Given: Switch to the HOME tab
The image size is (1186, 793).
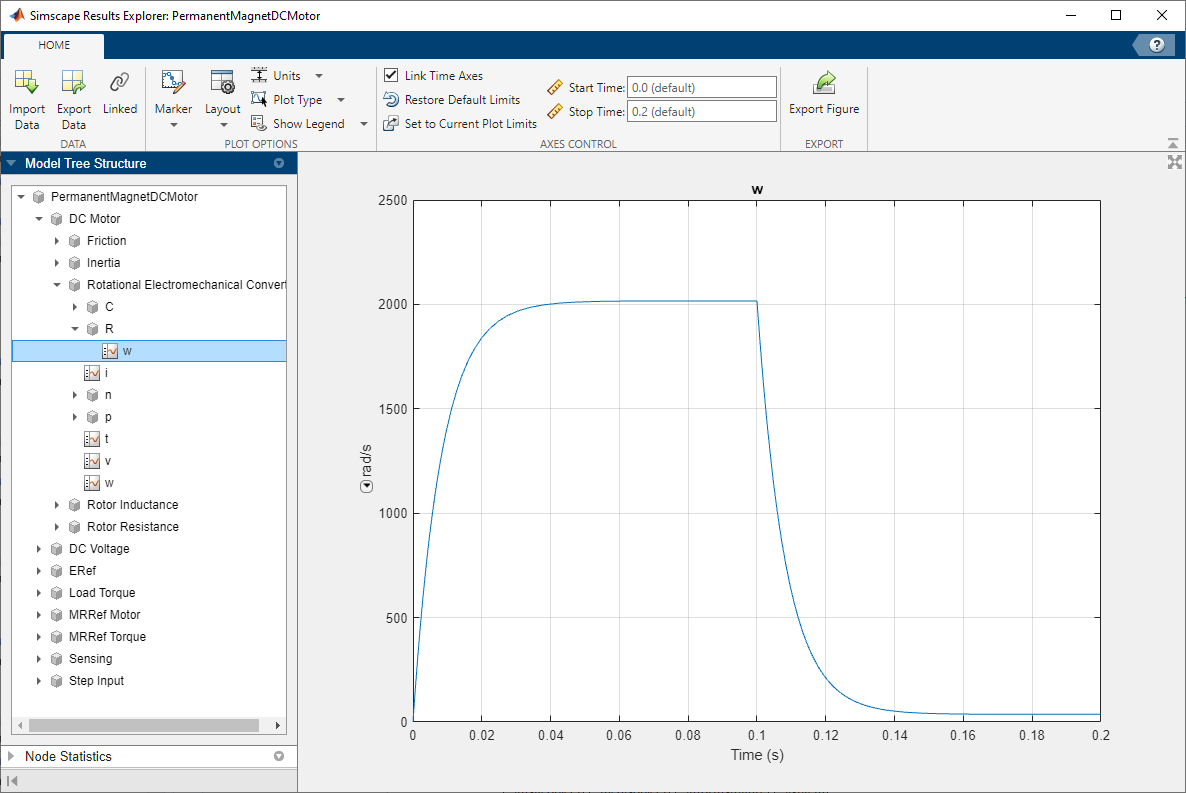Looking at the screenshot, I should point(53,45).
